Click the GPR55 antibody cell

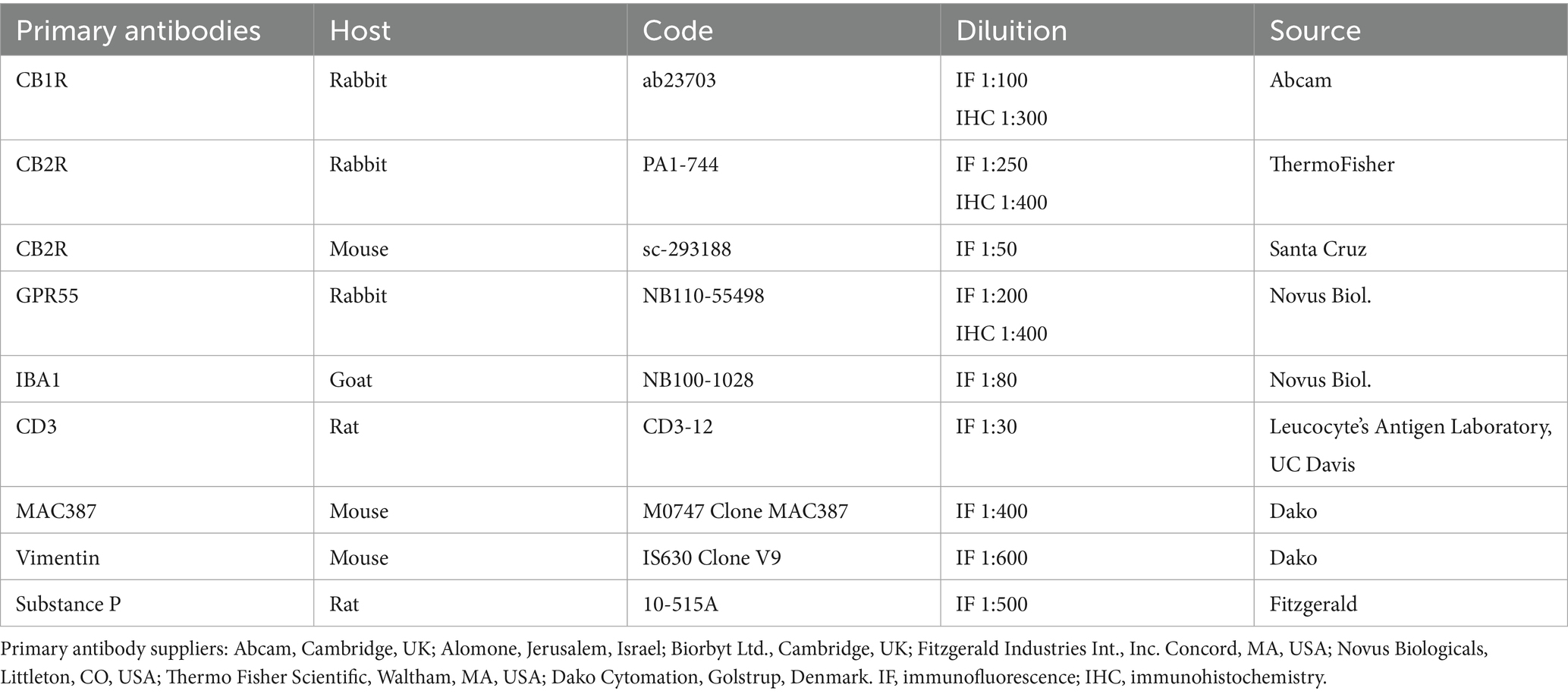pos(47,295)
